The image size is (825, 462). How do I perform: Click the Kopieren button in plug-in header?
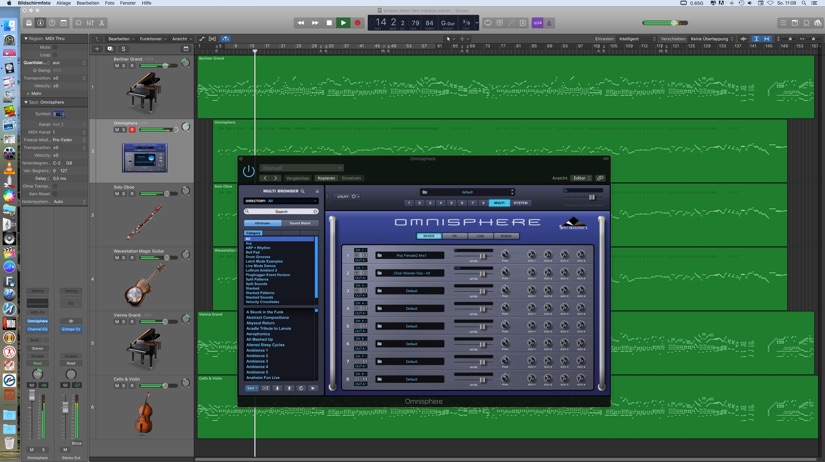pyautogui.click(x=326, y=178)
